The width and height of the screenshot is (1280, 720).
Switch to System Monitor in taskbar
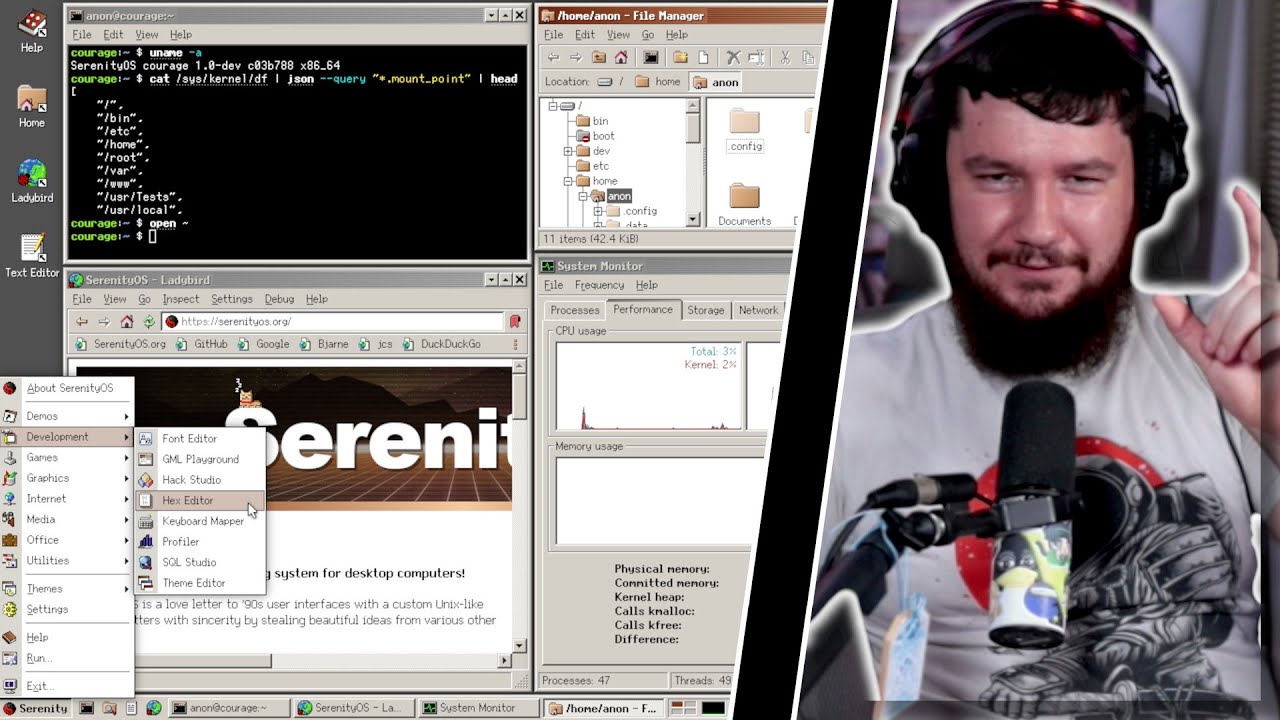(480, 708)
